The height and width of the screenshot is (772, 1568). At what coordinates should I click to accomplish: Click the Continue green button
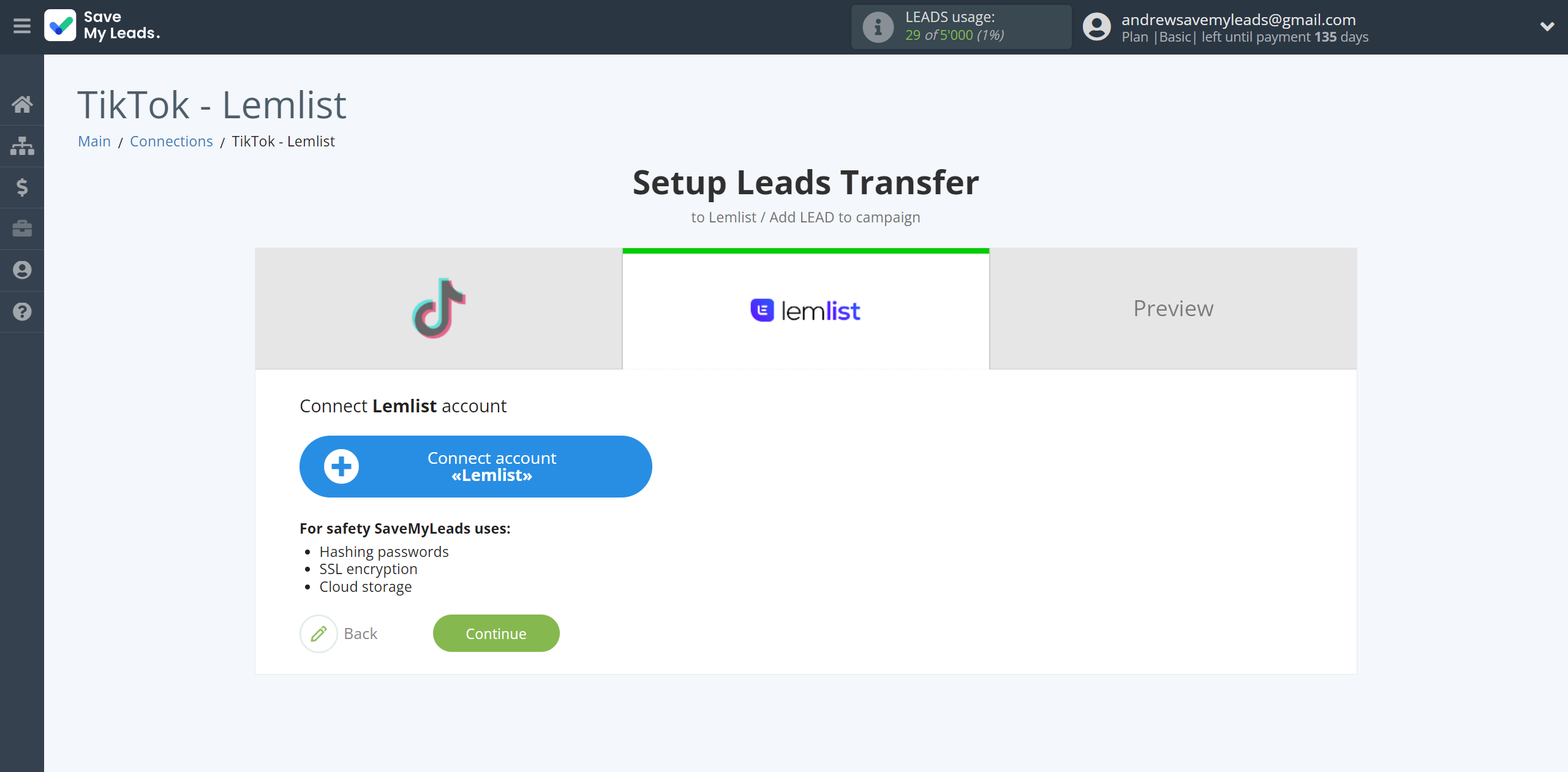pos(496,633)
